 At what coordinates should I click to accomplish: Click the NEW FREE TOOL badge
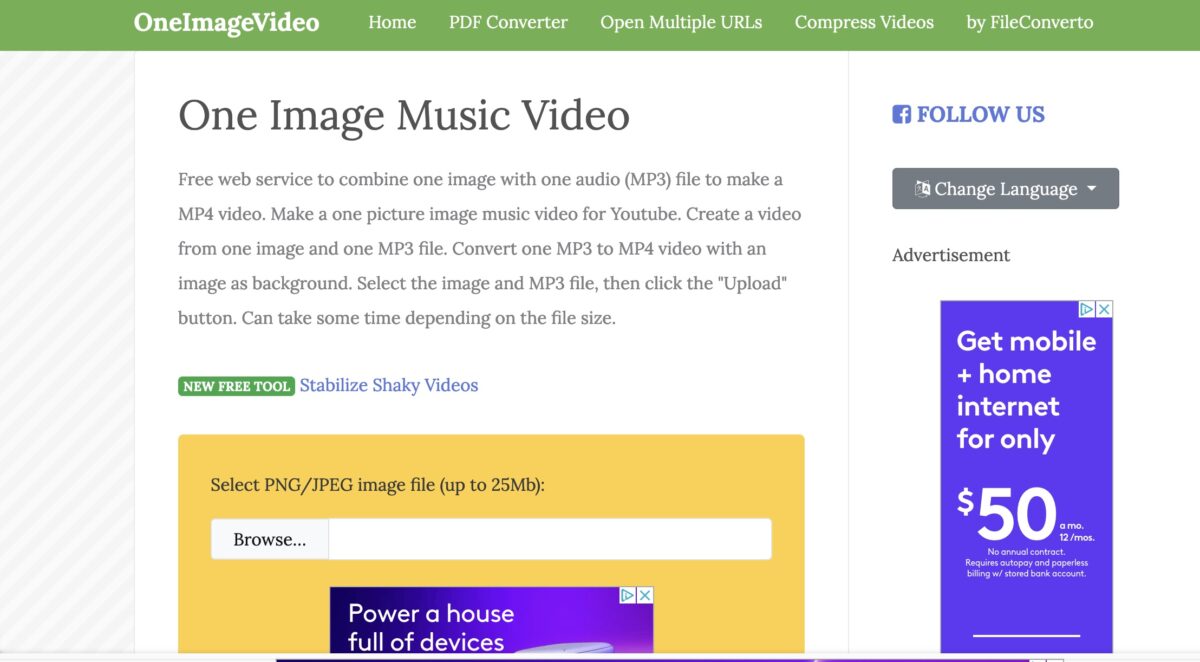237,386
